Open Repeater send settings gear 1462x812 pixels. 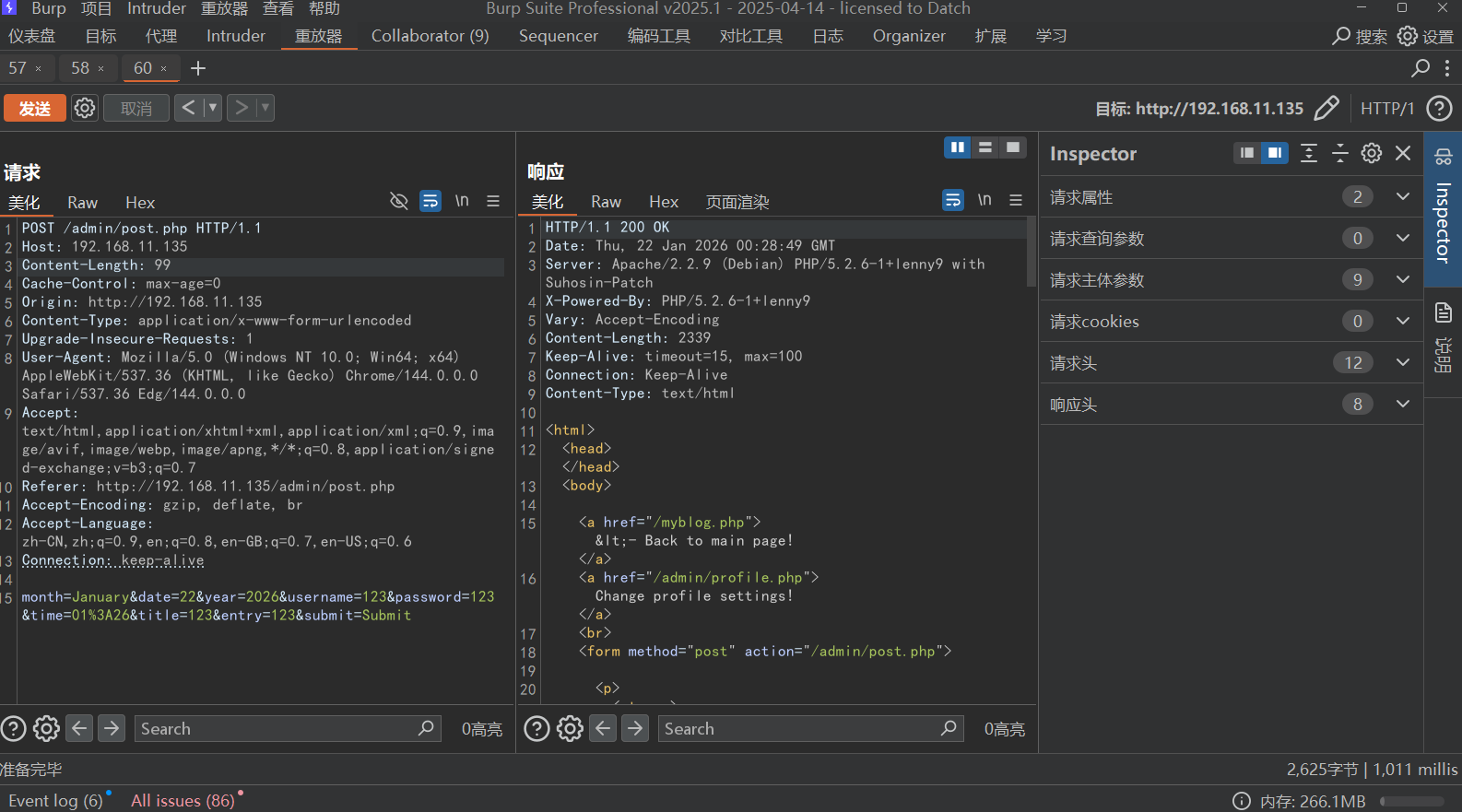click(x=85, y=108)
